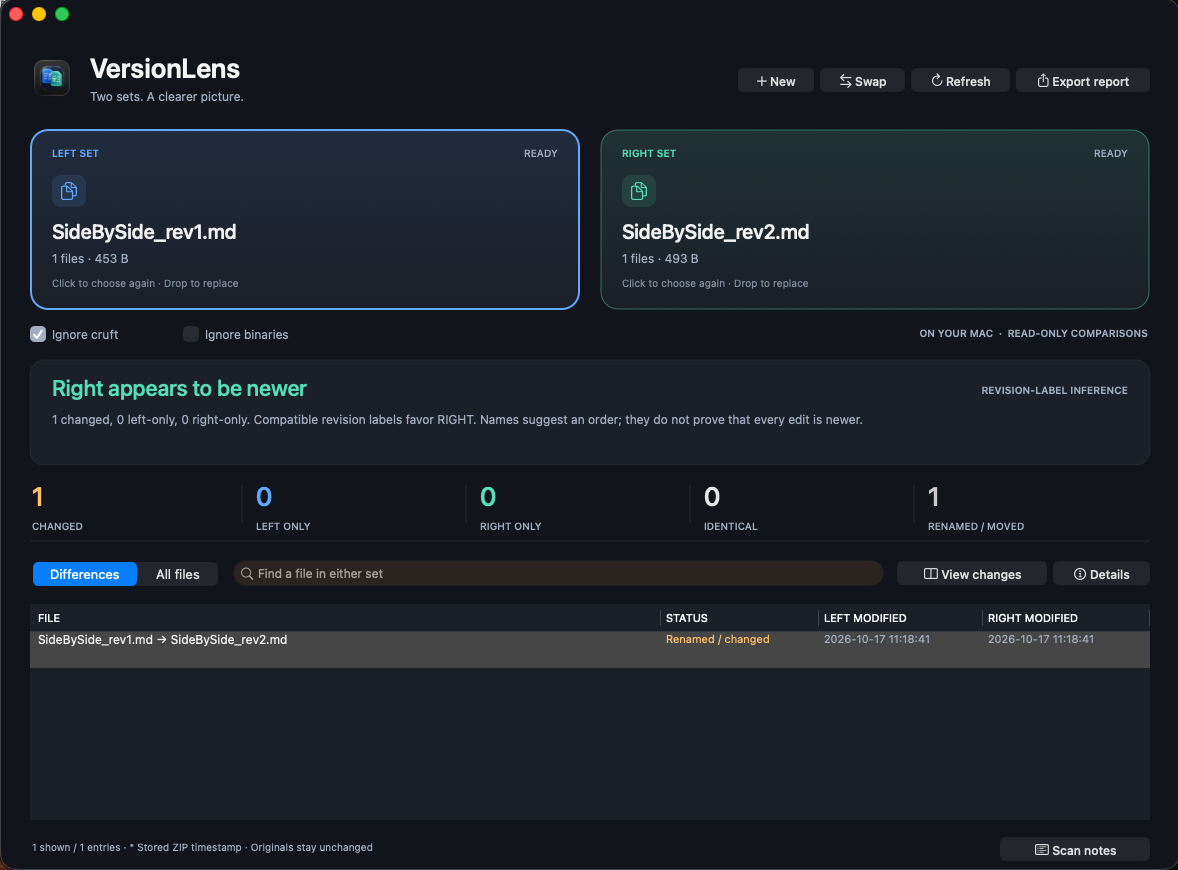Click the CHANGED count stat

(x=57, y=508)
